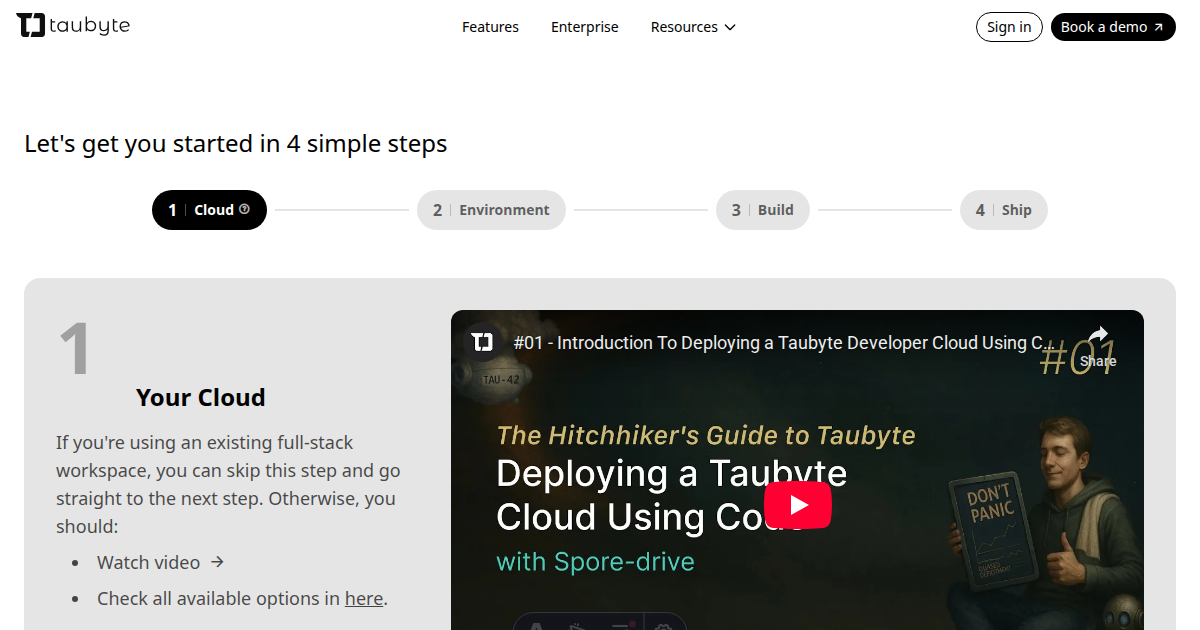The image size is (1200, 630).
Task: Select the step 4 Ship tab
Action: (x=1004, y=210)
